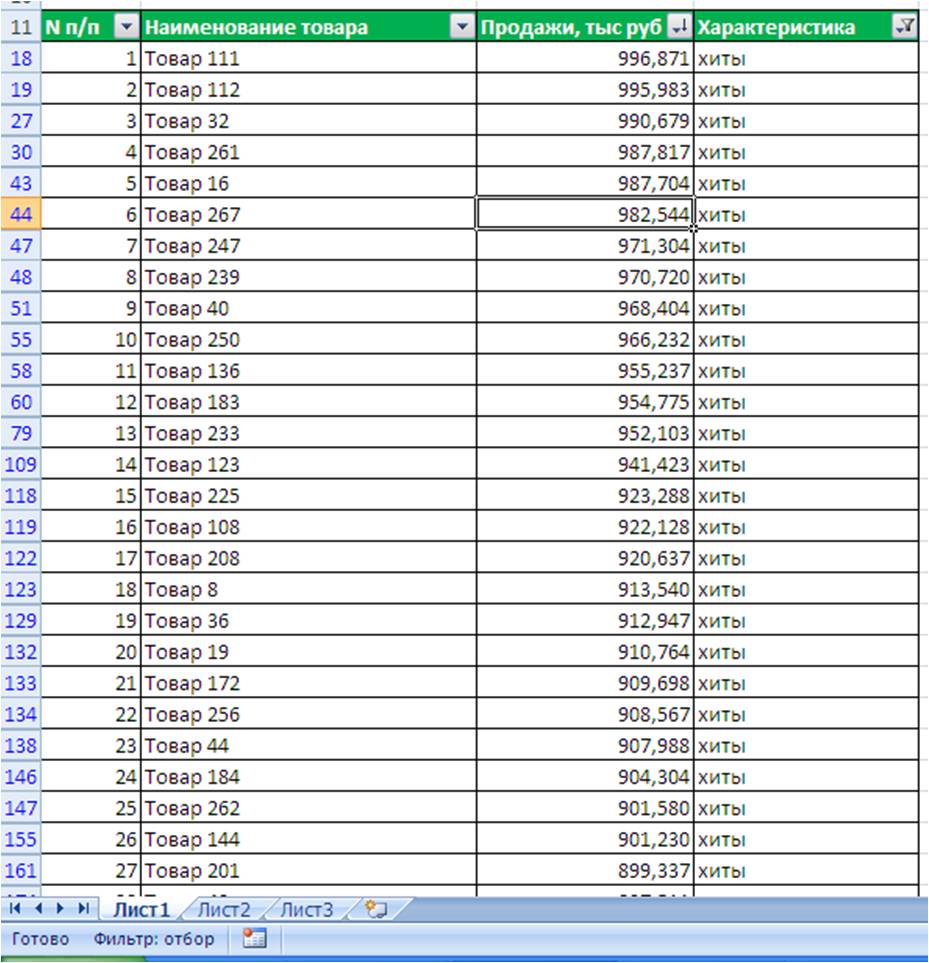This screenshot has height=963, width=929.
Task: Click the next sheet navigation arrow
Action: click(60, 908)
